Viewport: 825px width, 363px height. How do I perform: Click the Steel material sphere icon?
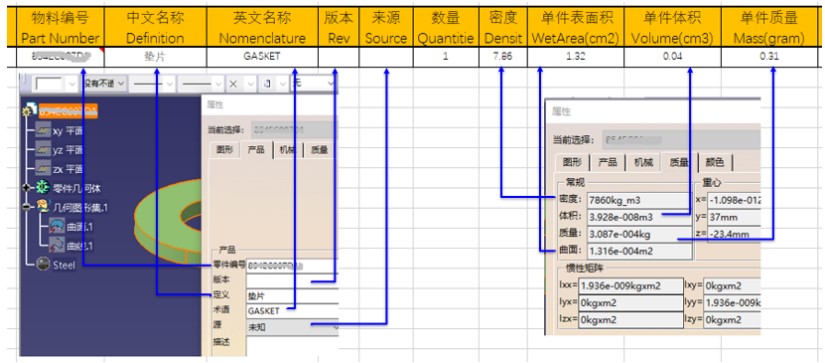(x=43, y=265)
